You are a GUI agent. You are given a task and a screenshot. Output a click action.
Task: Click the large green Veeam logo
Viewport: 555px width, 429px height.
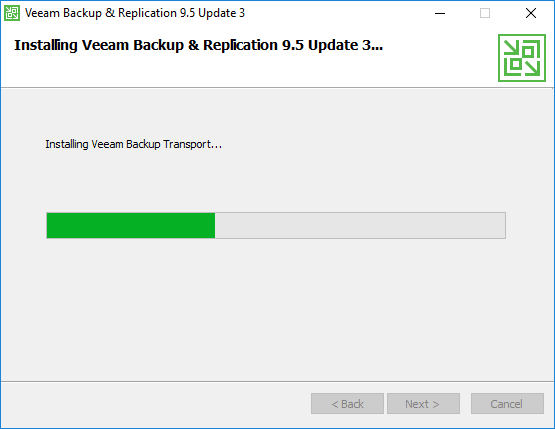point(522,58)
